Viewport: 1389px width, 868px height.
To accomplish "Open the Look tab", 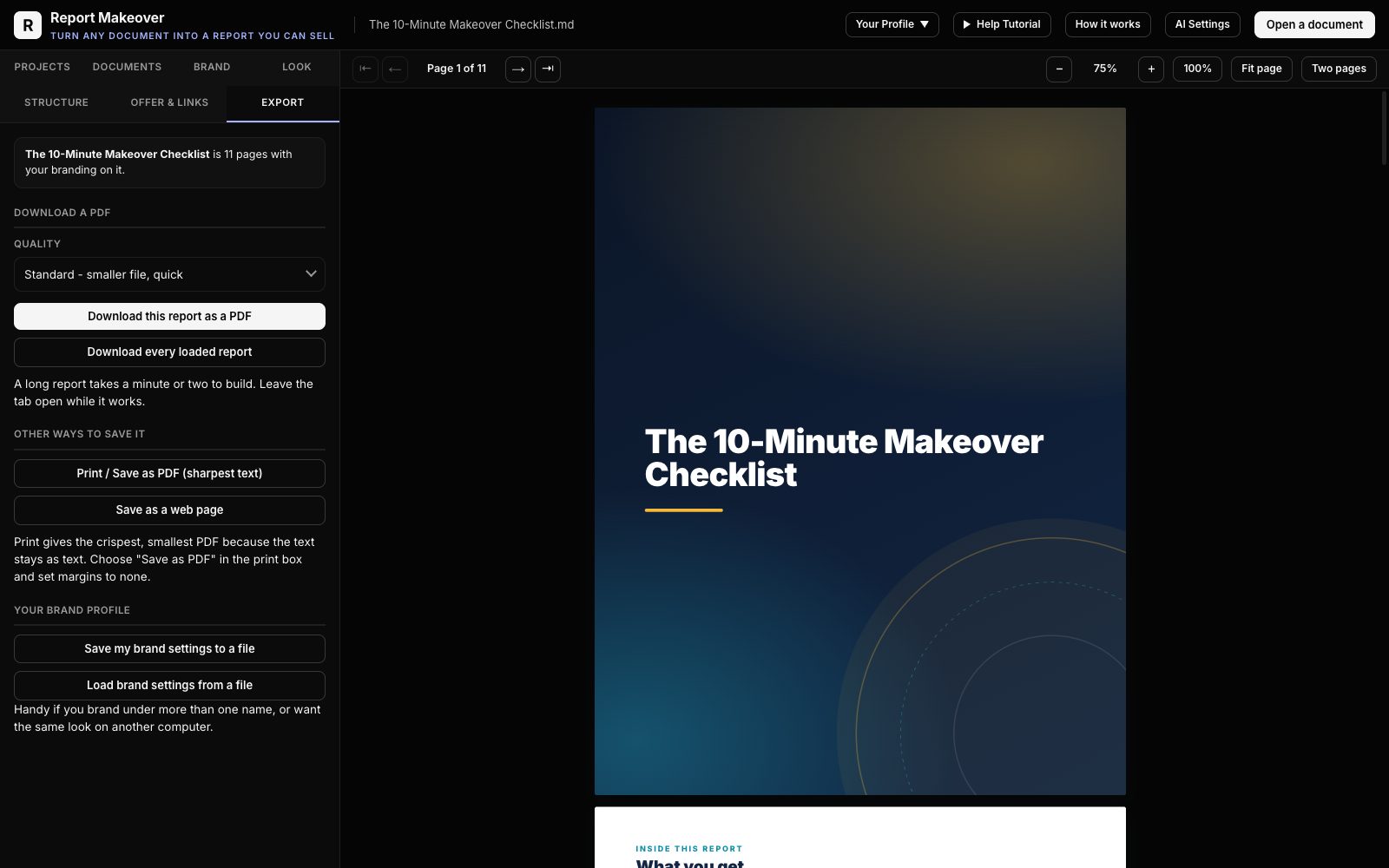I will 297,67.
